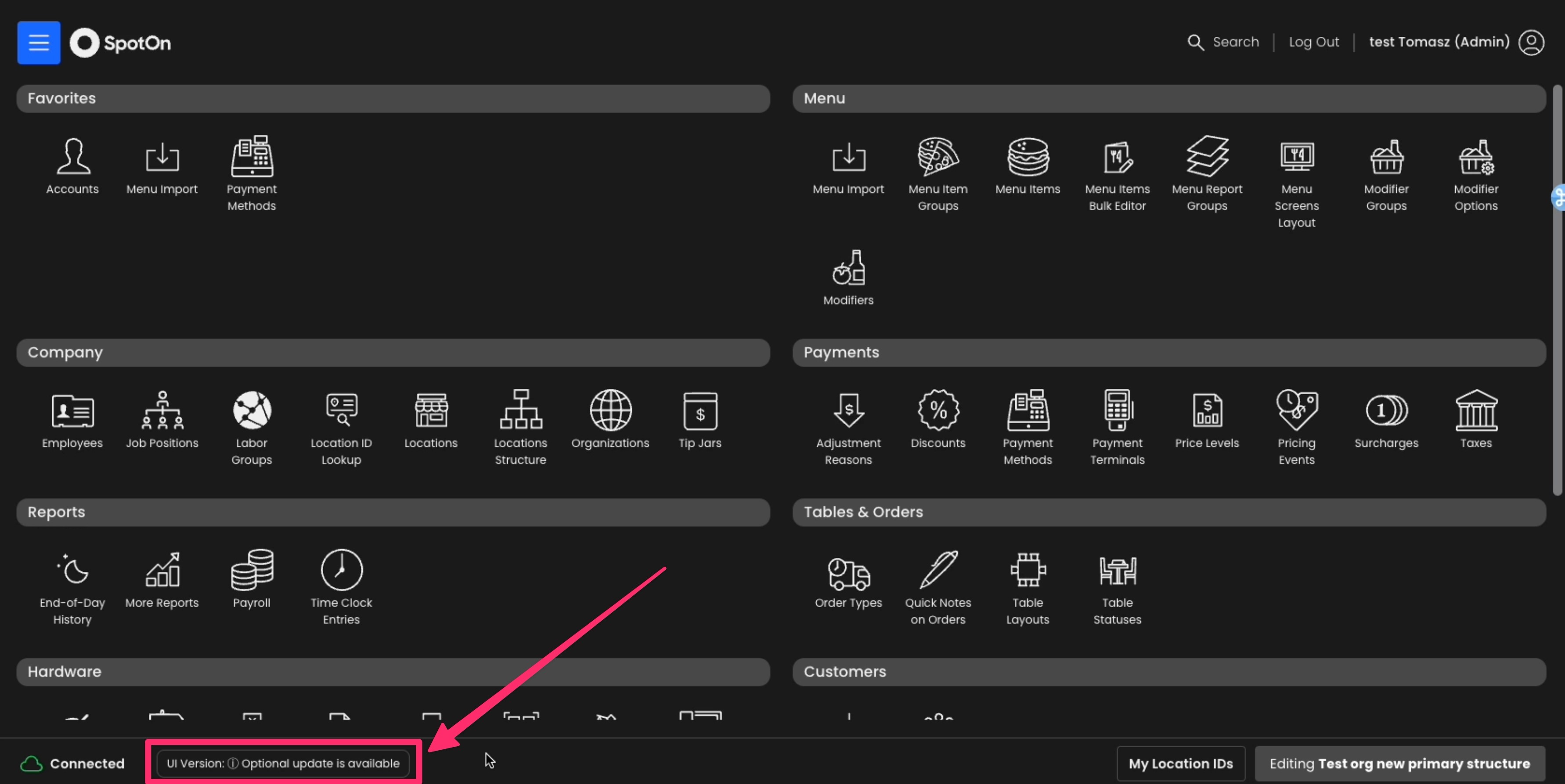1565x784 pixels.
Task: Click test Tomasz (Admin) username
Action: (x=1439, y=42)
